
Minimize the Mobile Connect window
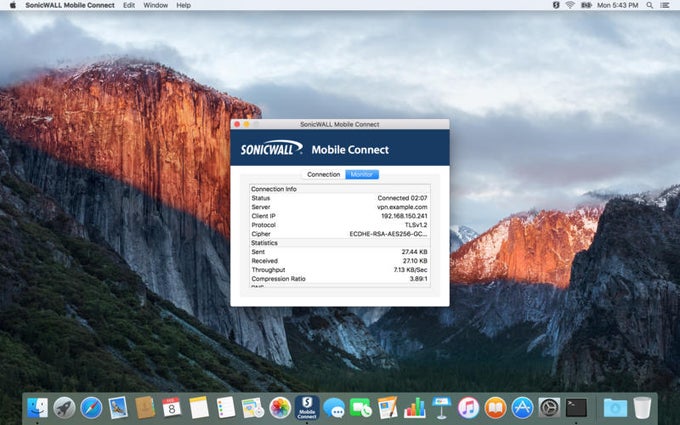coord(247,124)
